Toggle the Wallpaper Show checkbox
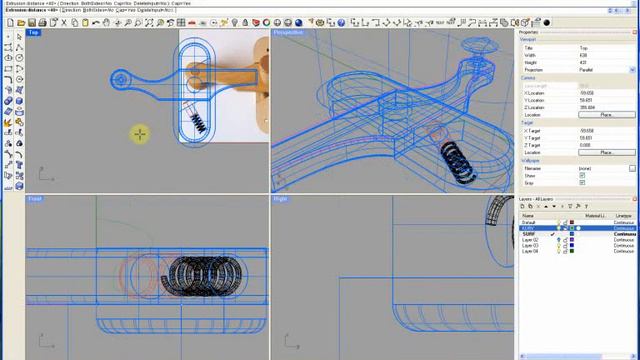This screenshot has width=640, height=360. pyautogui.click(x=582, y=176)
